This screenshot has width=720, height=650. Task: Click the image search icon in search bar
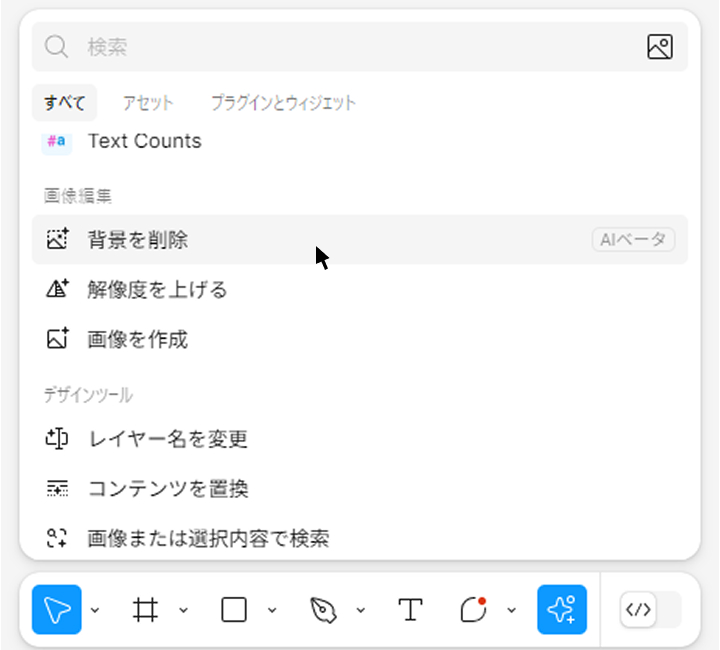659,47
